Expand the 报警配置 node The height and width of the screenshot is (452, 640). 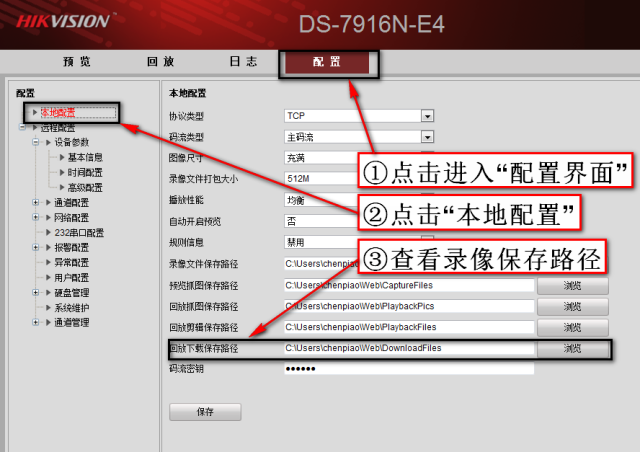point(36,247)
